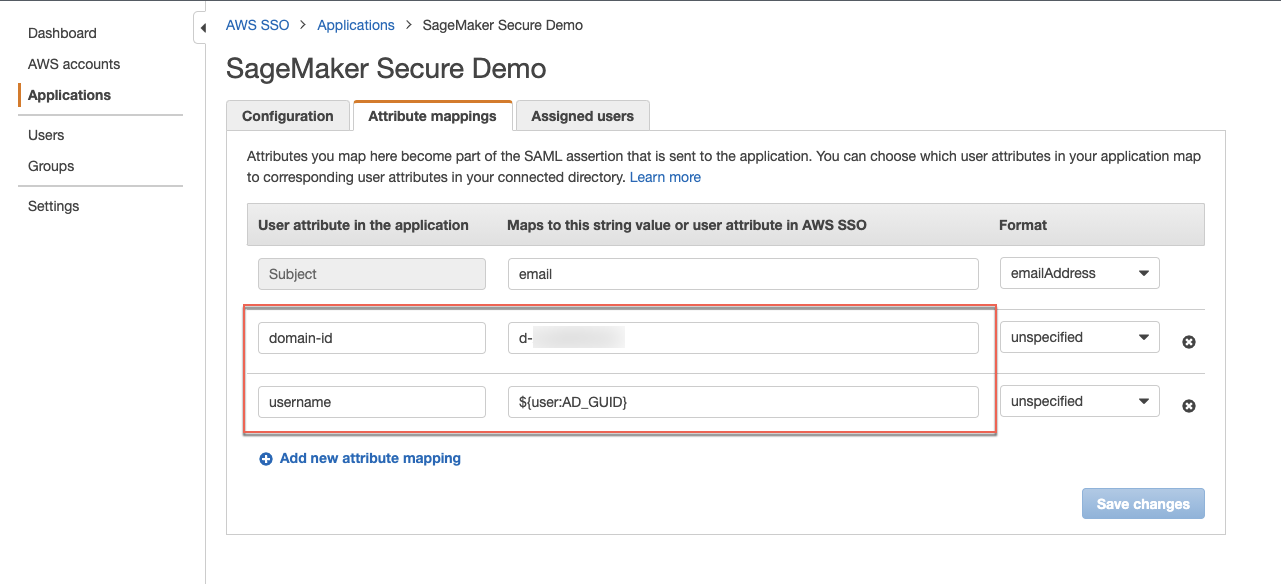1282x588 pixels.
Task: Click the AWS SSO breadcrumb link
Action: (x=257, y=25)
